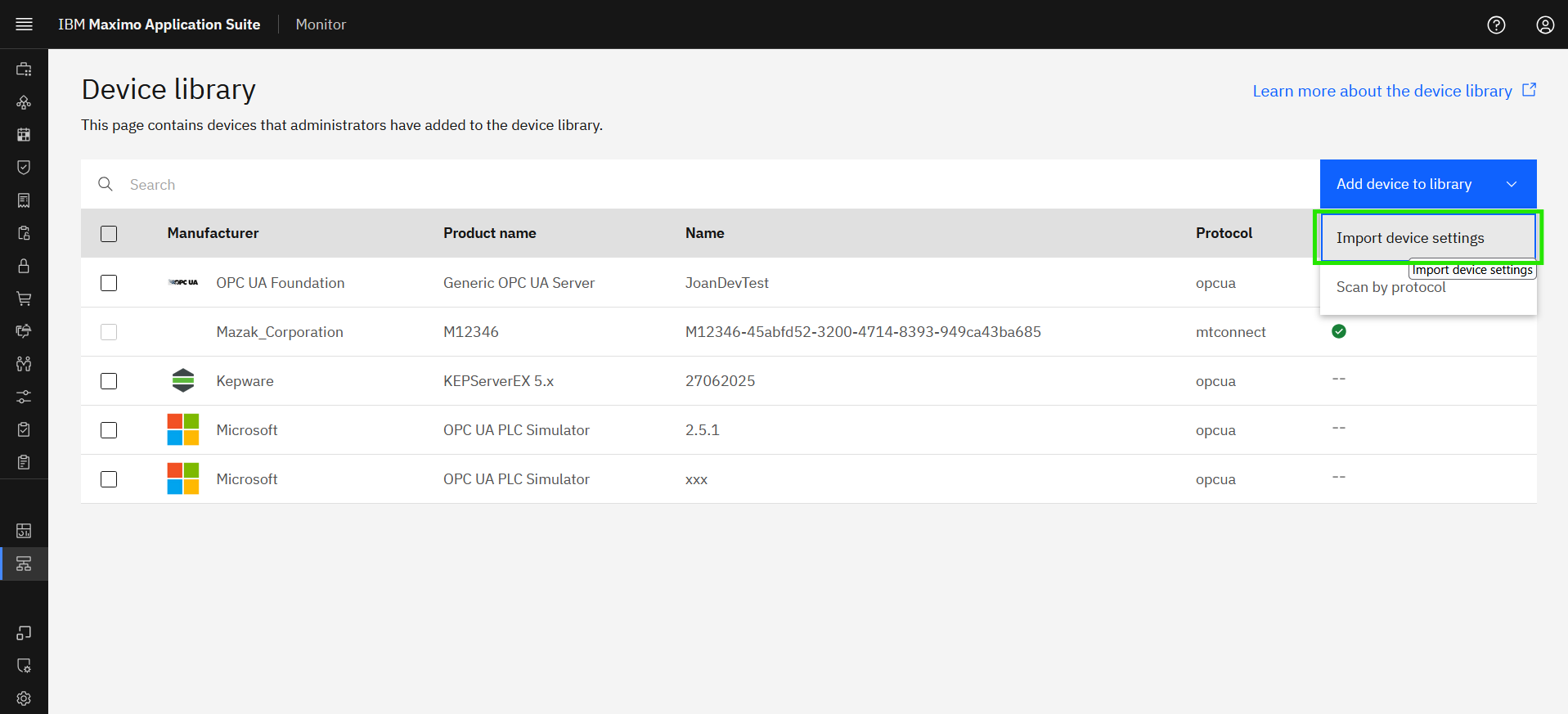The height and width of the screenshot is (714, 1568).
Task: Open the dashboard chart icon in sidebar
Action: pyautogui.click(x=24, y=531)
